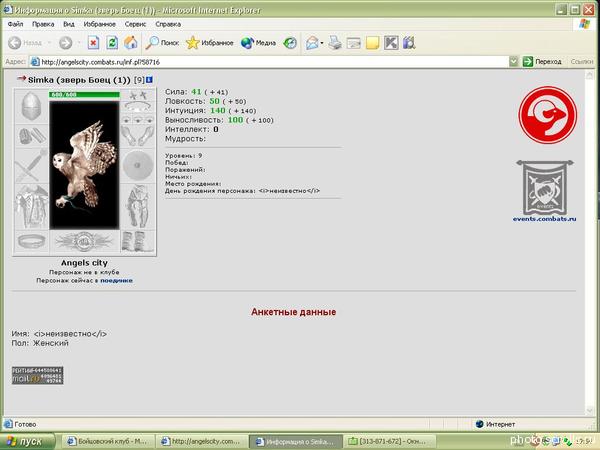Open the History clock icon
This screenshot has height=450, width=600.
pos(290,43)
